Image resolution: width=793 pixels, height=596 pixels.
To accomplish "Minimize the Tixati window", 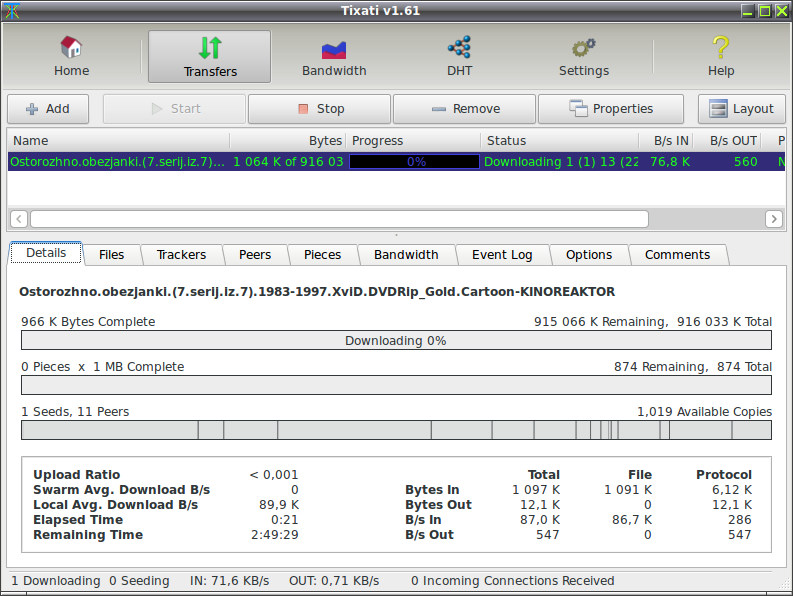I will [748, 11].
